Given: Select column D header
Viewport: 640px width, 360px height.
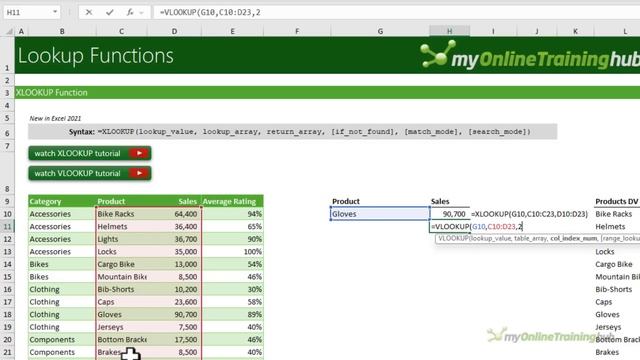Looking at the screenshot, I should [174, 31].
